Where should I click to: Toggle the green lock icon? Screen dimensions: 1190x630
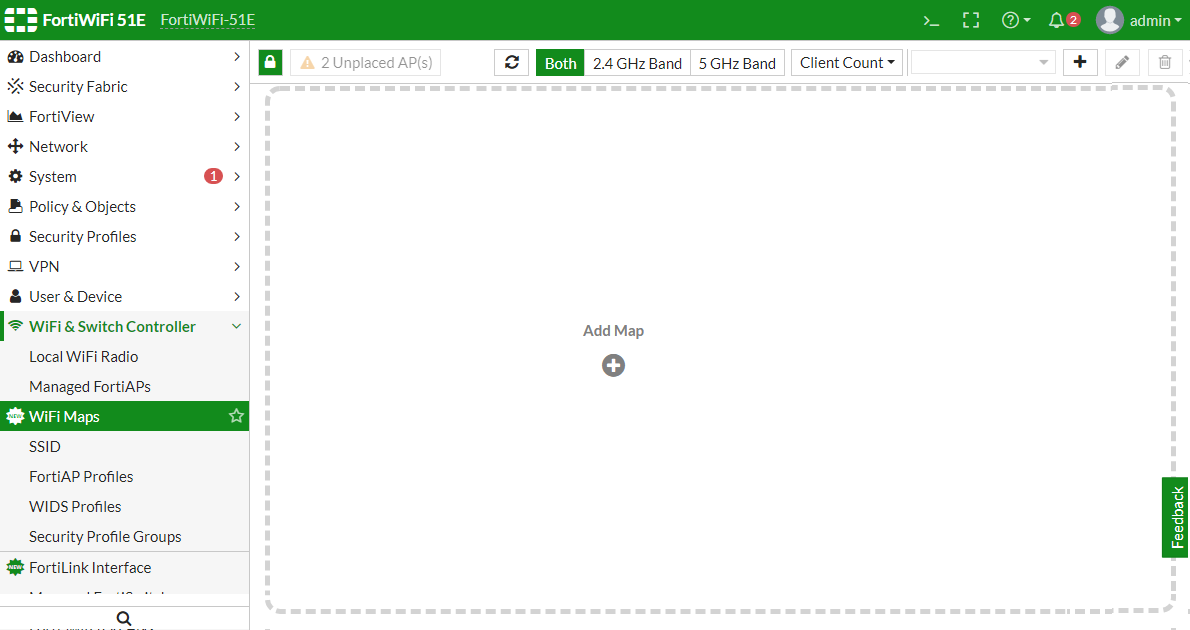tap(270, 62)
